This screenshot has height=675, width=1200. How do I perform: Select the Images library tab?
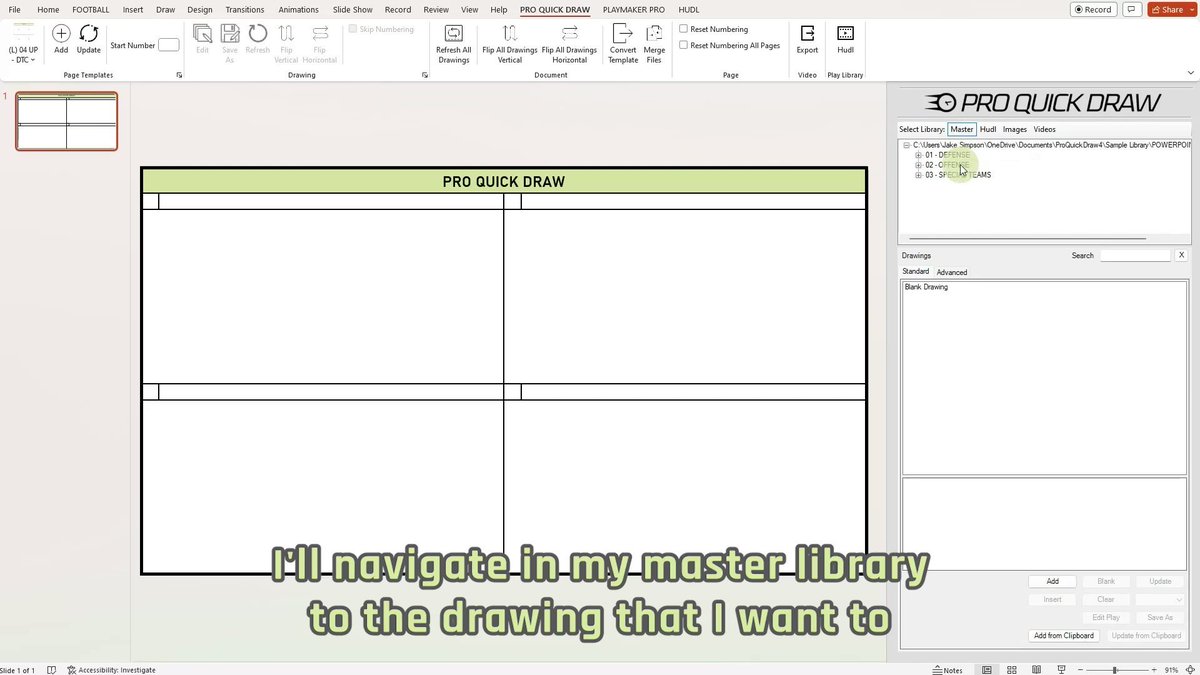[1015, 129]
